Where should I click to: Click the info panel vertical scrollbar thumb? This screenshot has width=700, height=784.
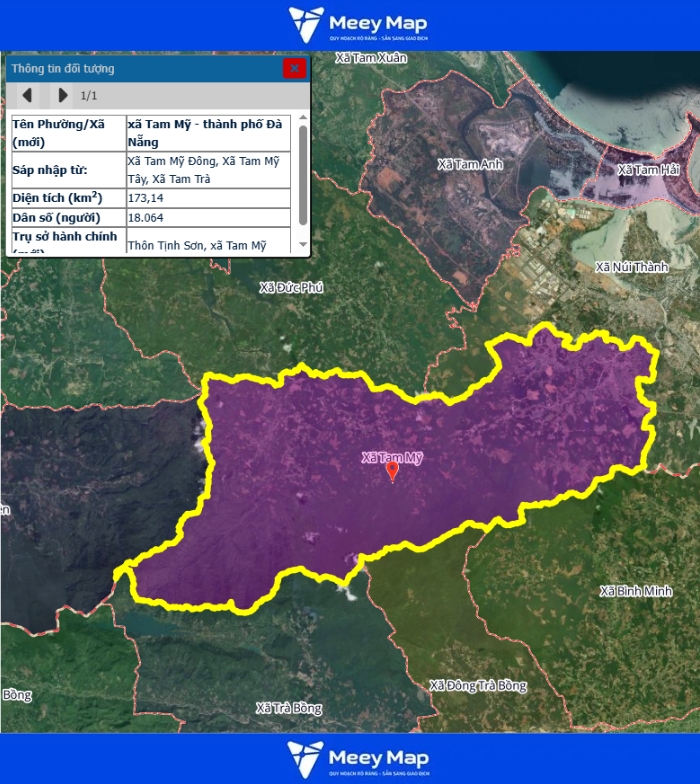pyautogui.click(x=302, y=175)
